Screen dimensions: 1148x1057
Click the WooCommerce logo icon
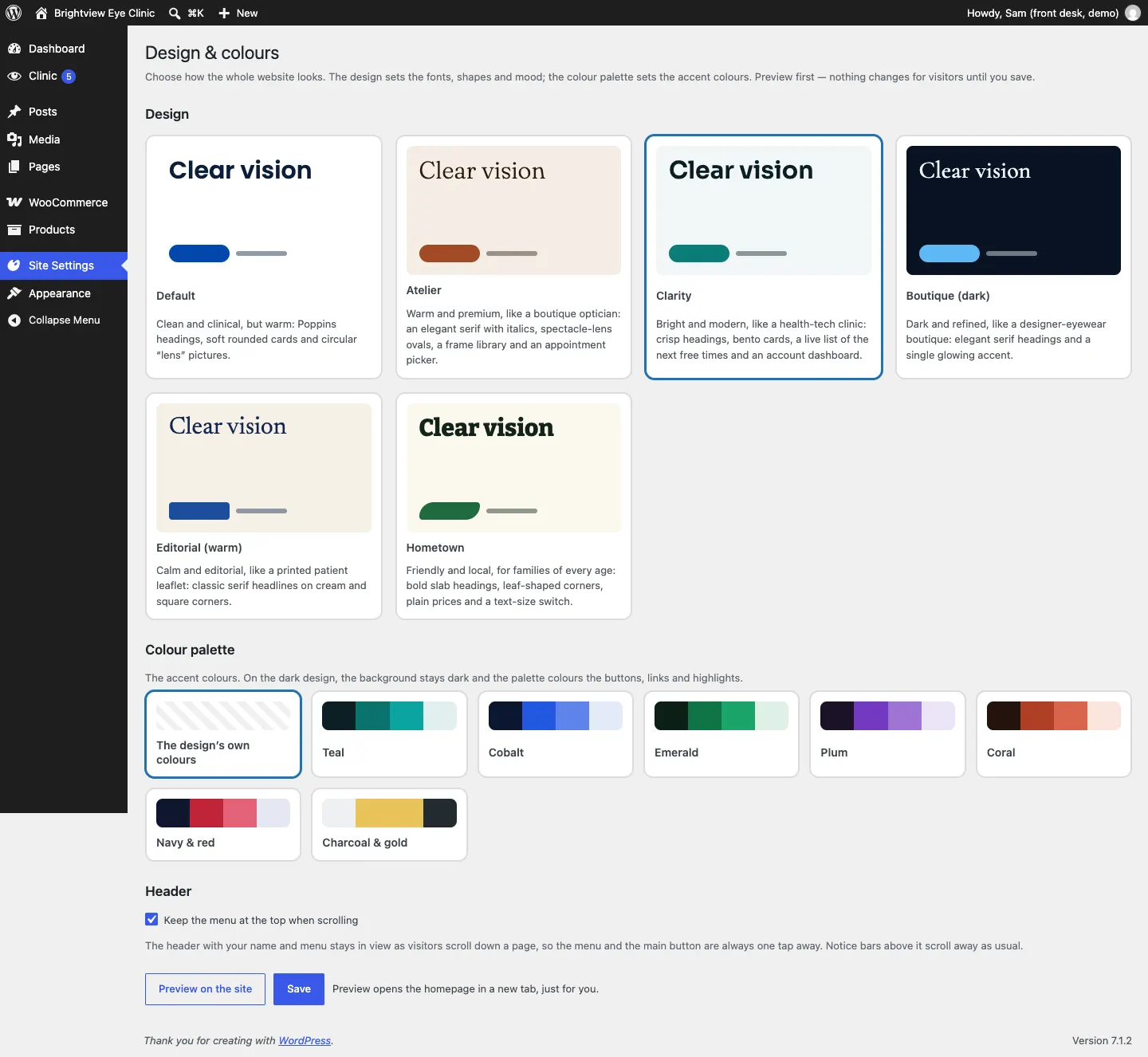pyautogui.click(x=14, y=202)
